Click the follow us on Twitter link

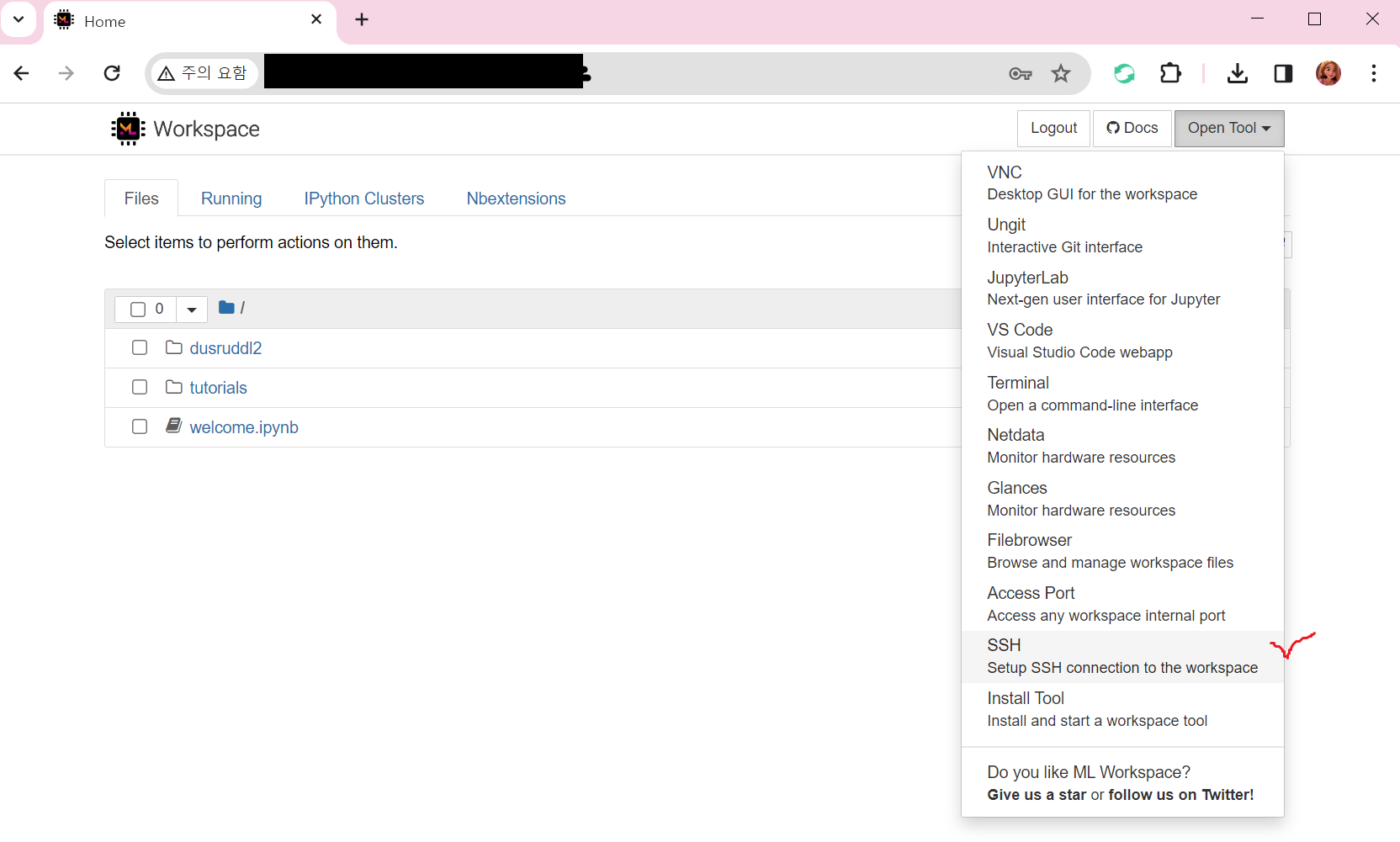(x=1181, y=795)
